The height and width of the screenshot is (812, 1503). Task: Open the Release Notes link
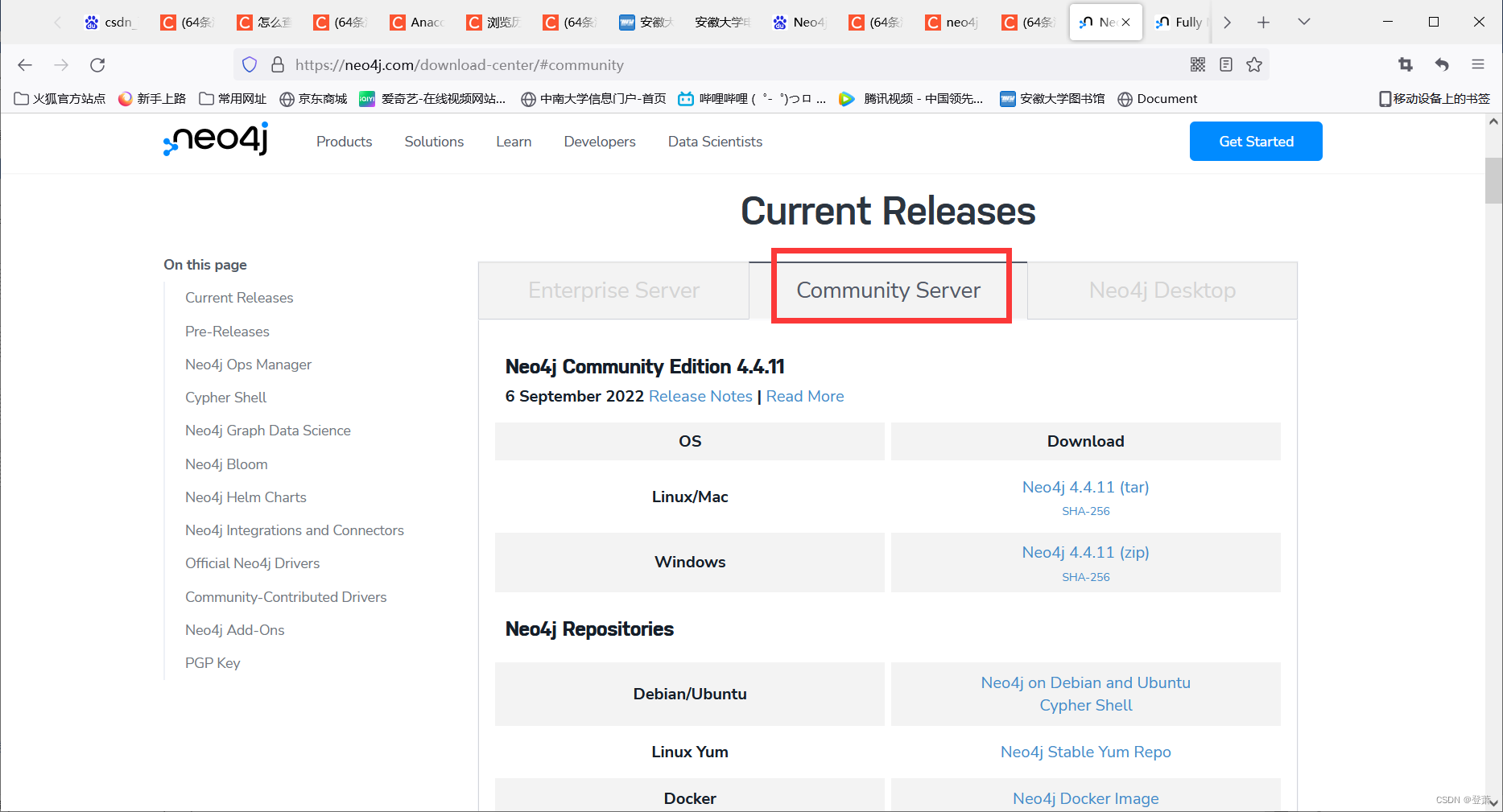coord(700,397)
